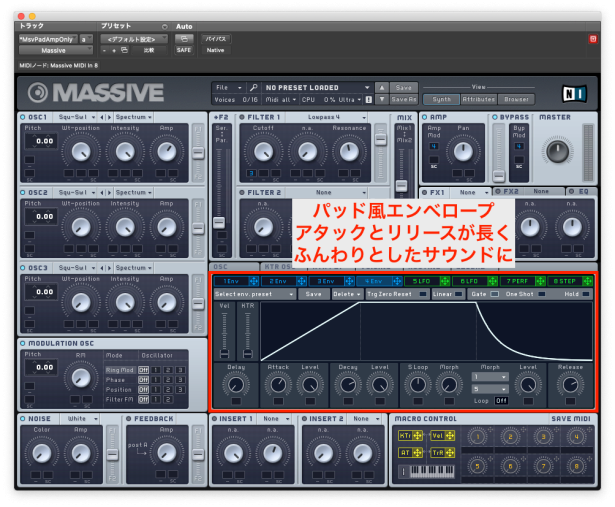This screenshot has height=507, width=615.
Task: Click the Save As button
Action: pos(403,100)
